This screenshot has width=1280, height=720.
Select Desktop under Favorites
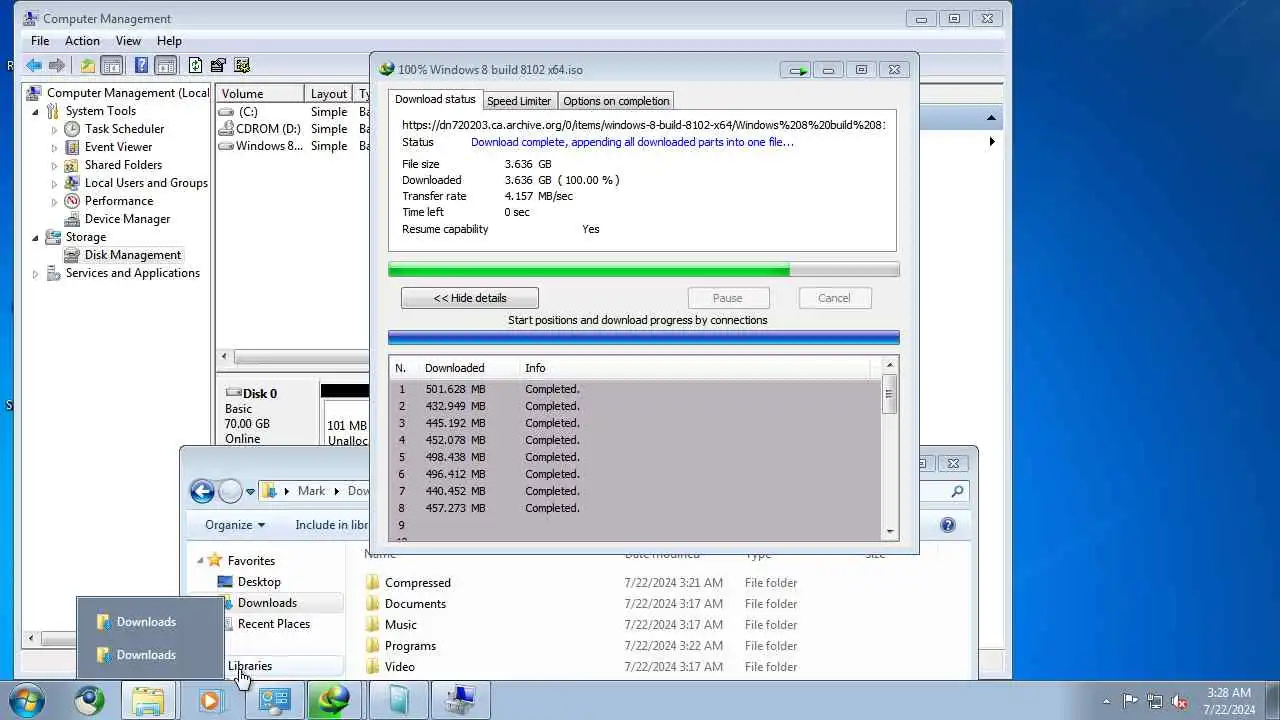(x=259, y=582)
